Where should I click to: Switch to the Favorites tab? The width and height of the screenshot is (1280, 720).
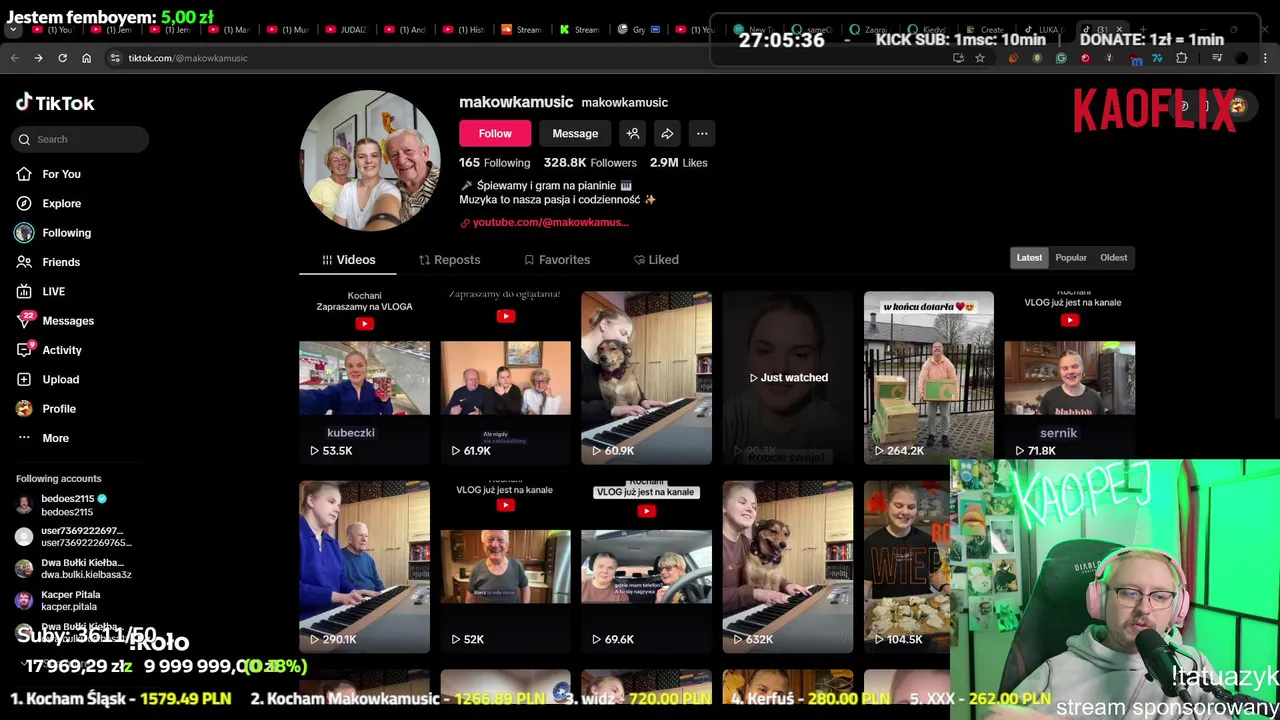coord(557,260)
